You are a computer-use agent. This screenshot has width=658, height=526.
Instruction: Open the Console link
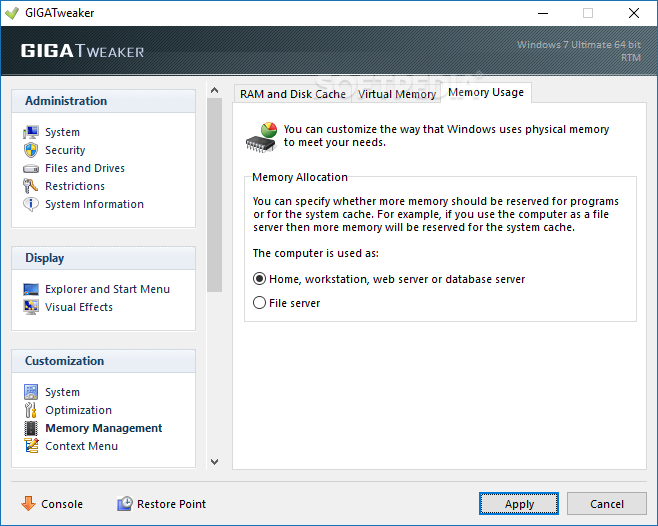(x=62, y=504)
